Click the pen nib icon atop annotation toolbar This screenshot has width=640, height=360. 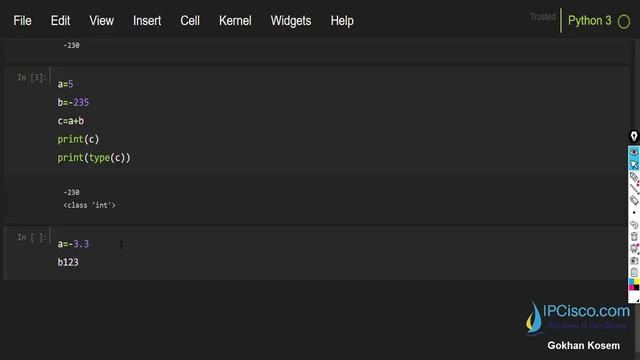coord(634,136)
